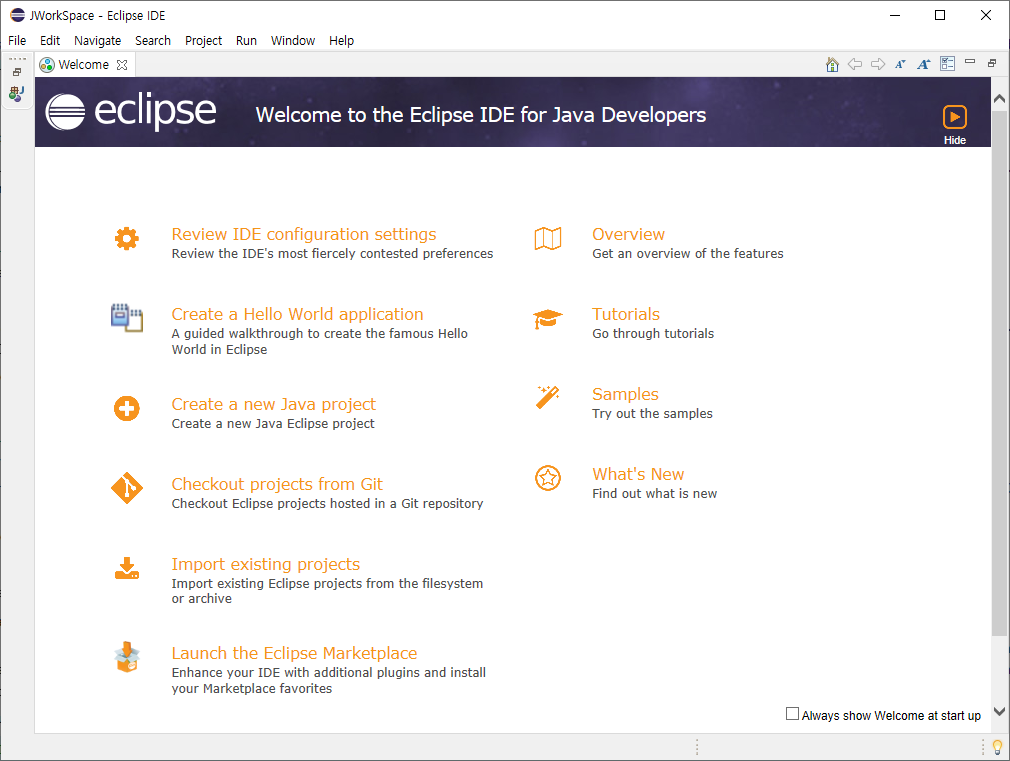Viewport: 1010px width, 761px height.
Task: Select the Welcome tab
Action: coord(83,65)
